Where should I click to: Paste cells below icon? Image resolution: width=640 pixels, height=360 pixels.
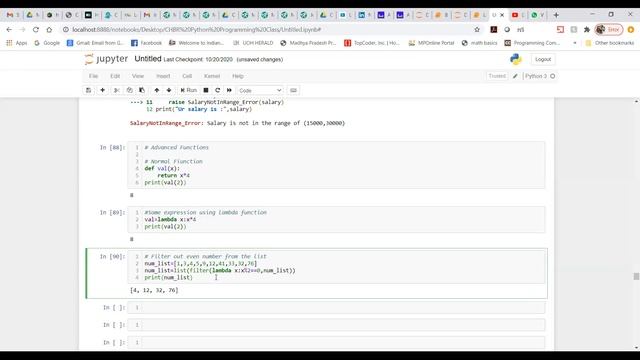[142, 90]
